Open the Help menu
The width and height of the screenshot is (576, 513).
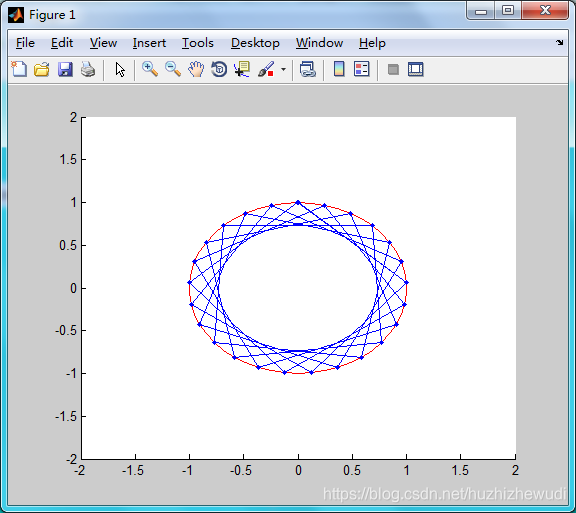click(x=372, y=43)
